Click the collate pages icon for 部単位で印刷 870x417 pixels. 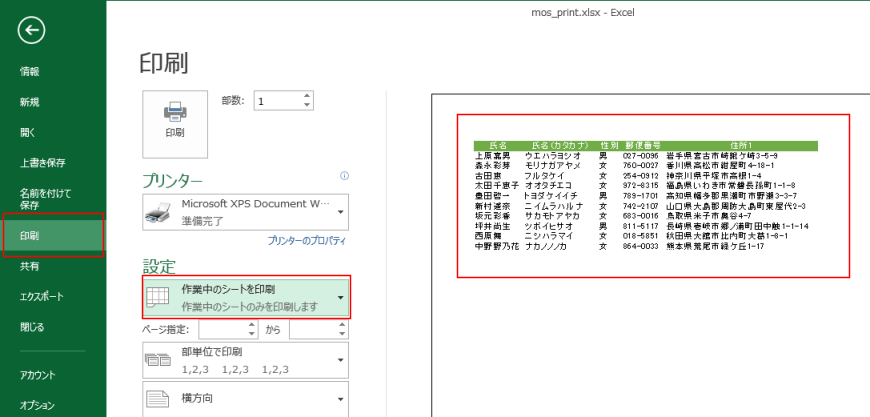158,360
